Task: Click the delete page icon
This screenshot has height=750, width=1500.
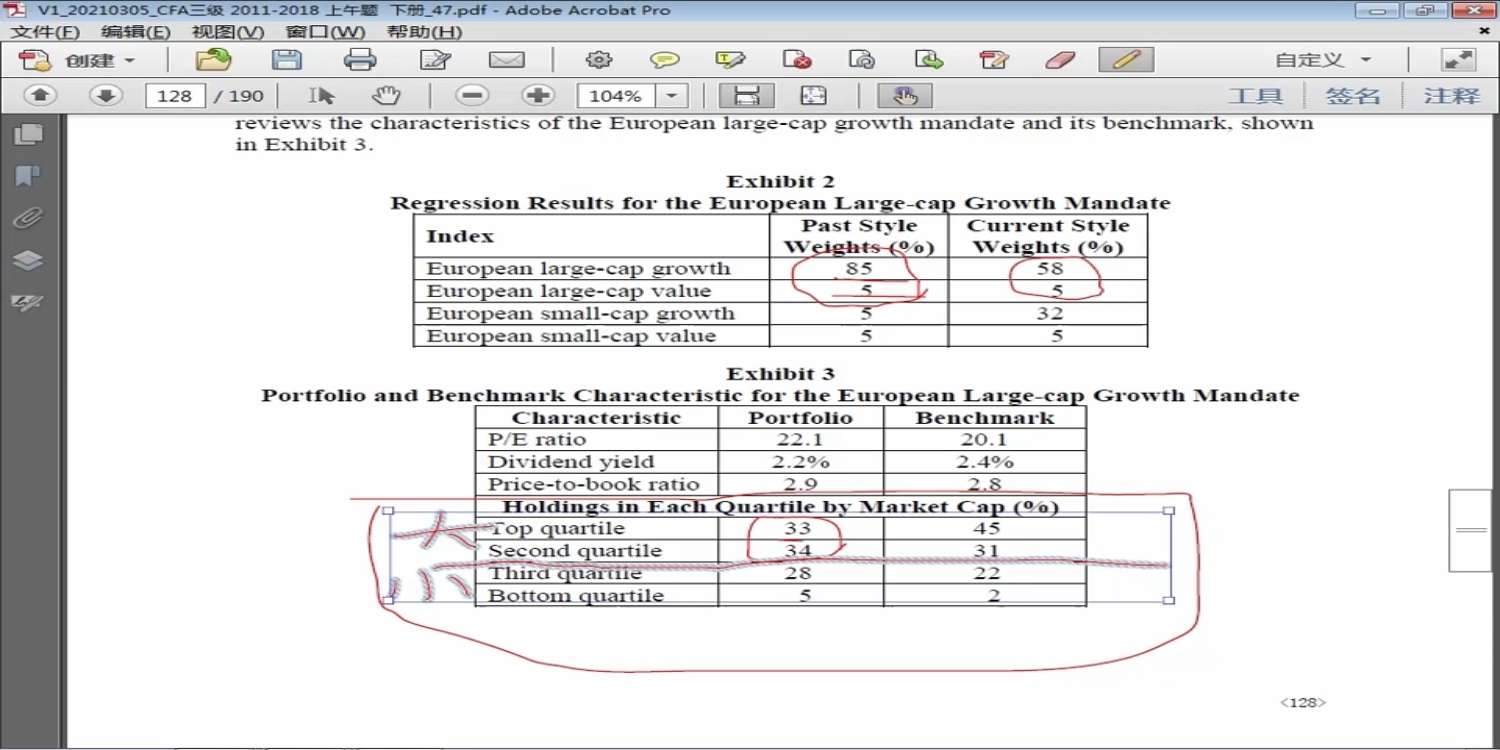Action: pos(797,60)
